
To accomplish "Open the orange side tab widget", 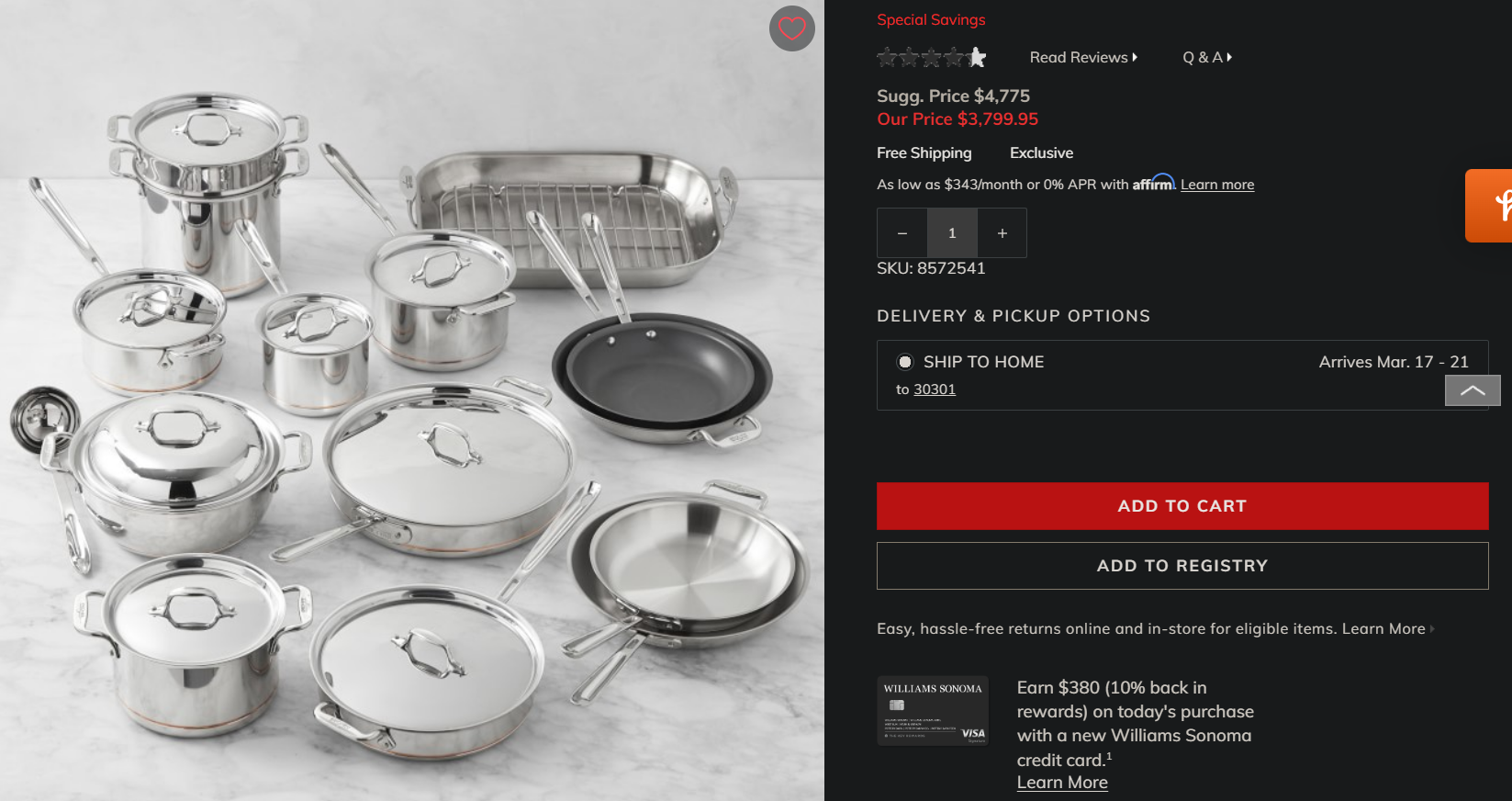I will (x=1489, y=206).
